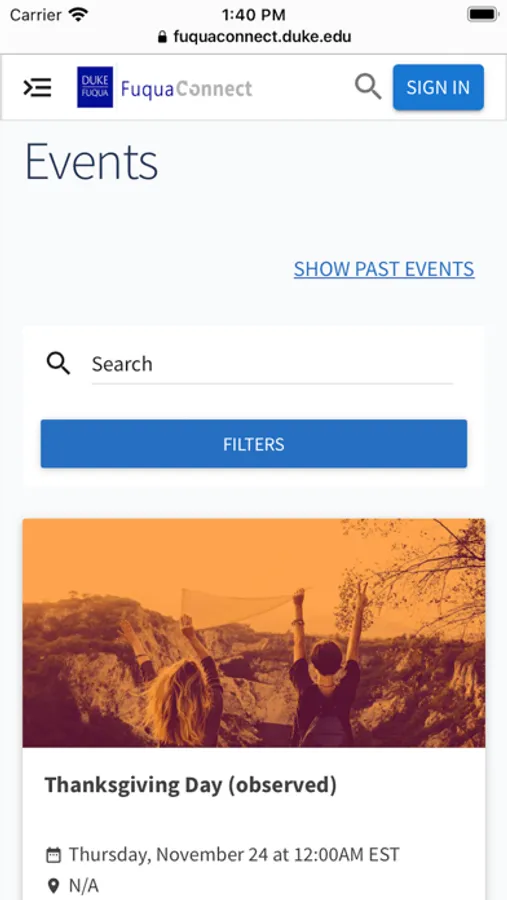Open the Thanksgiving Day event image
This screenshot has width=507, height=900.
point(254,633)
